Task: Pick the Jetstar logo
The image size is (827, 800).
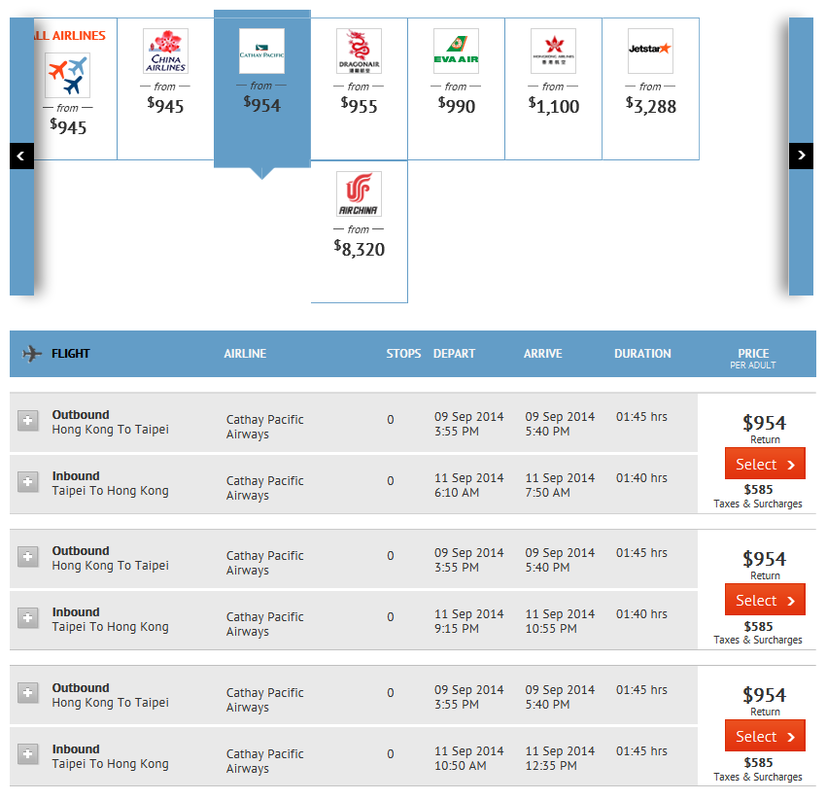Action: 650,51
